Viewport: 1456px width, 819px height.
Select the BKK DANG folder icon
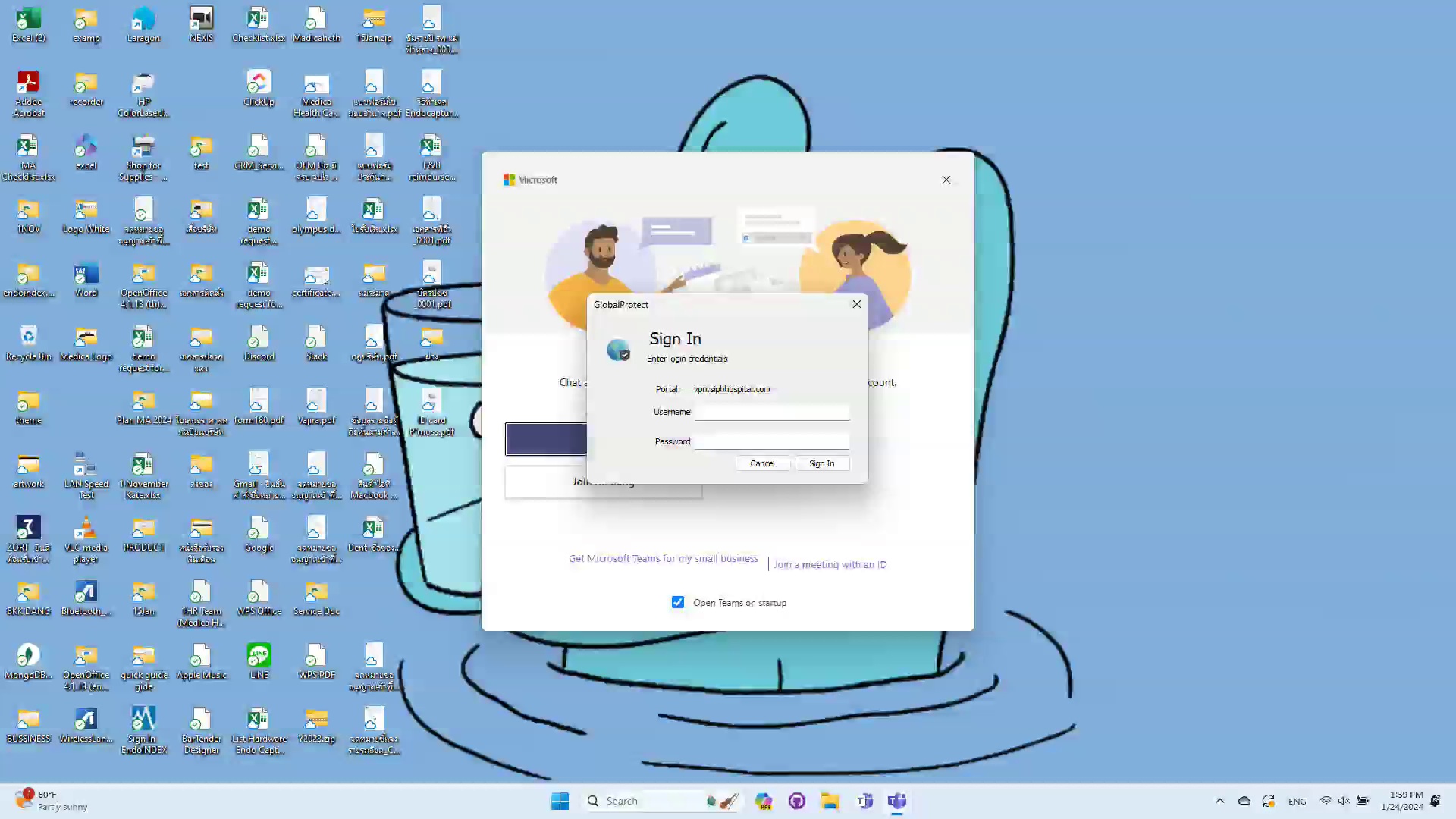coord(29,598)
